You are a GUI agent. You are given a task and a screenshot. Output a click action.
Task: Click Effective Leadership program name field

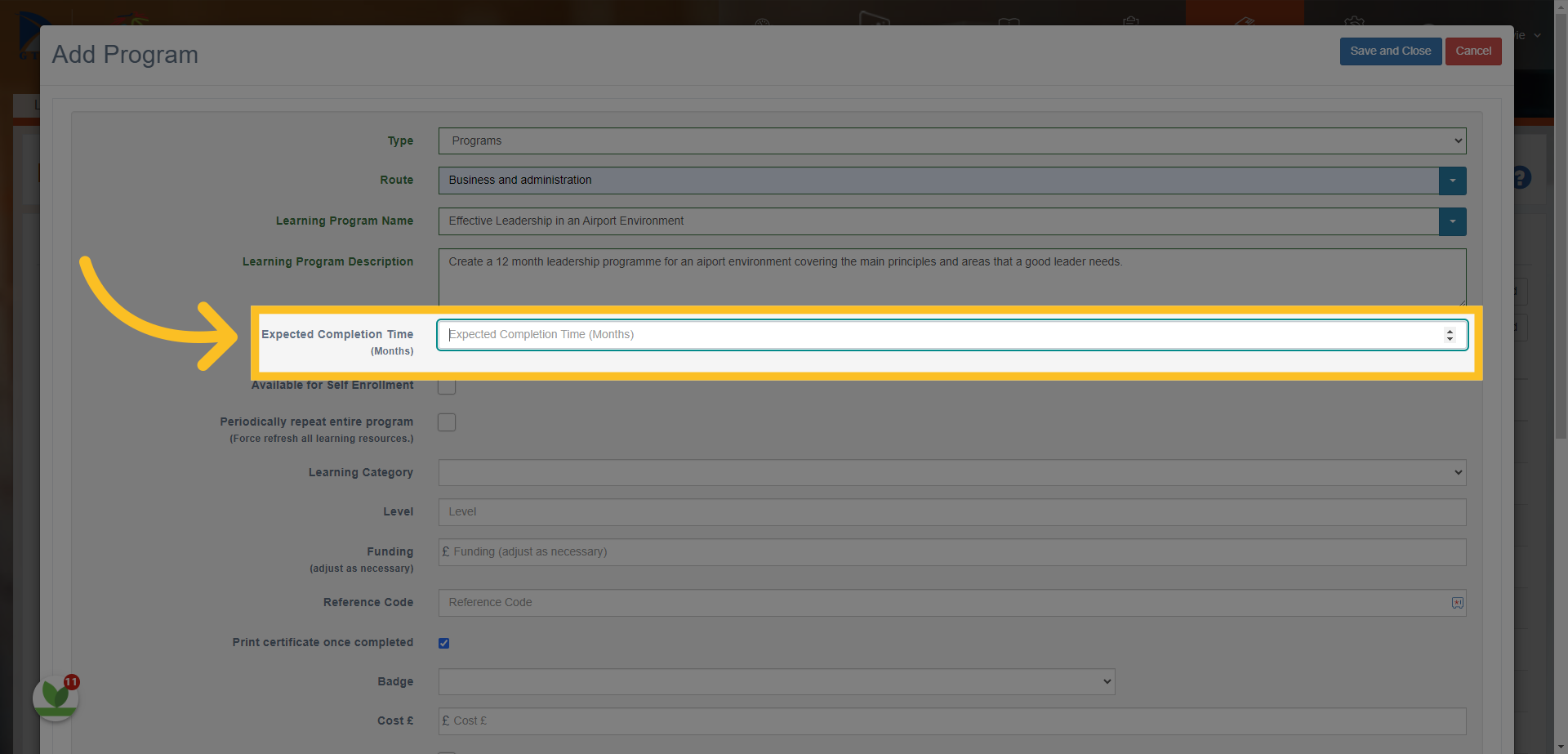938,221
